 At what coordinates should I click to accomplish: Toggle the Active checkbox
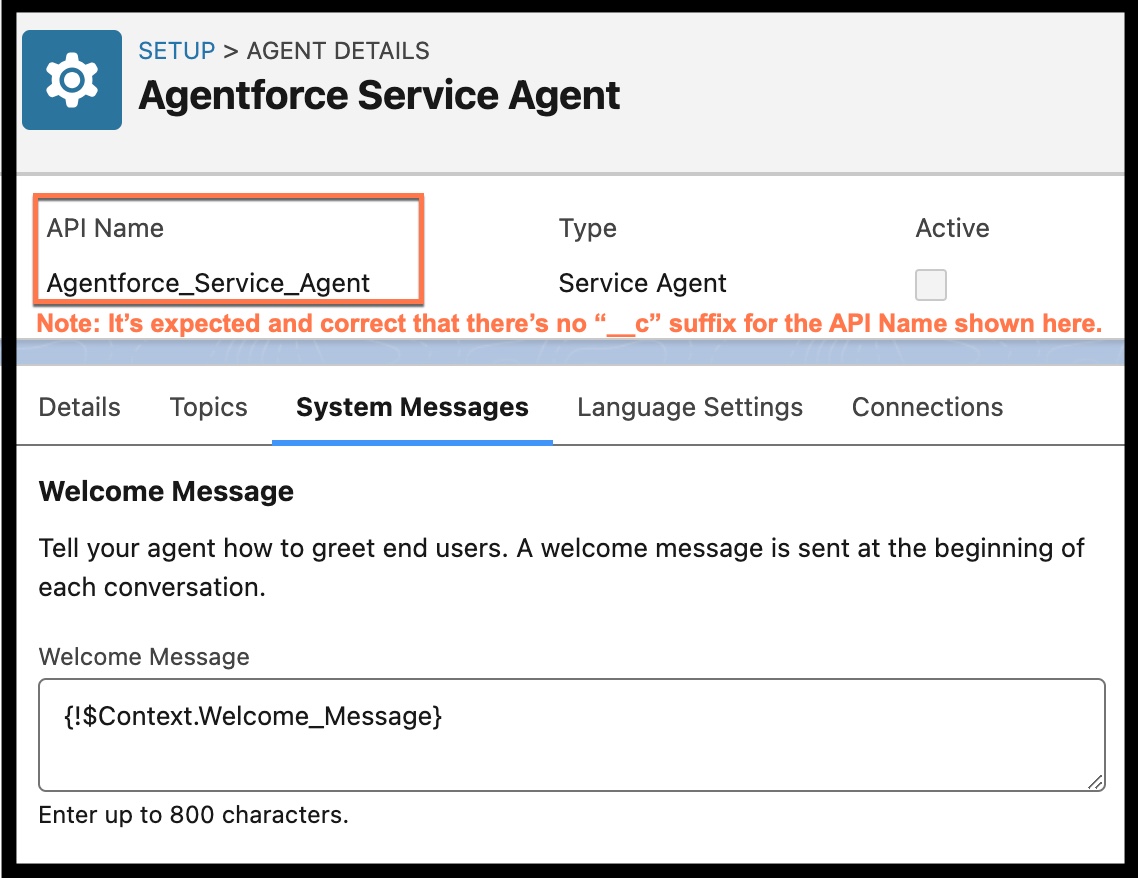coord(930,285)
